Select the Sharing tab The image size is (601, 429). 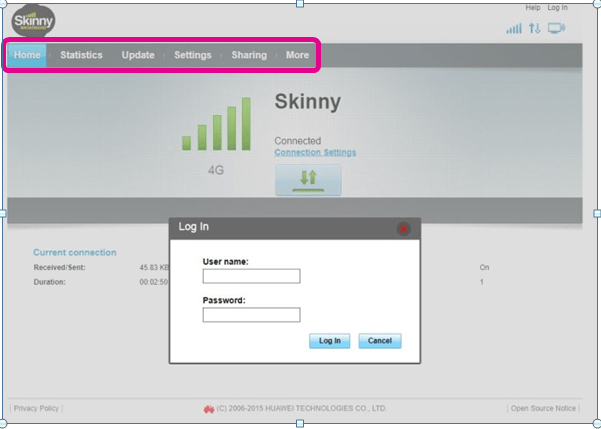[x=249, y=55]
